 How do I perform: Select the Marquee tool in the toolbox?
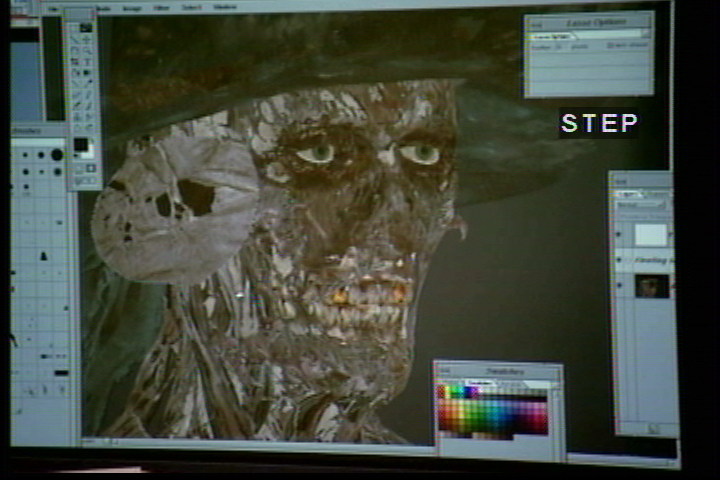(x=74, y=28)
